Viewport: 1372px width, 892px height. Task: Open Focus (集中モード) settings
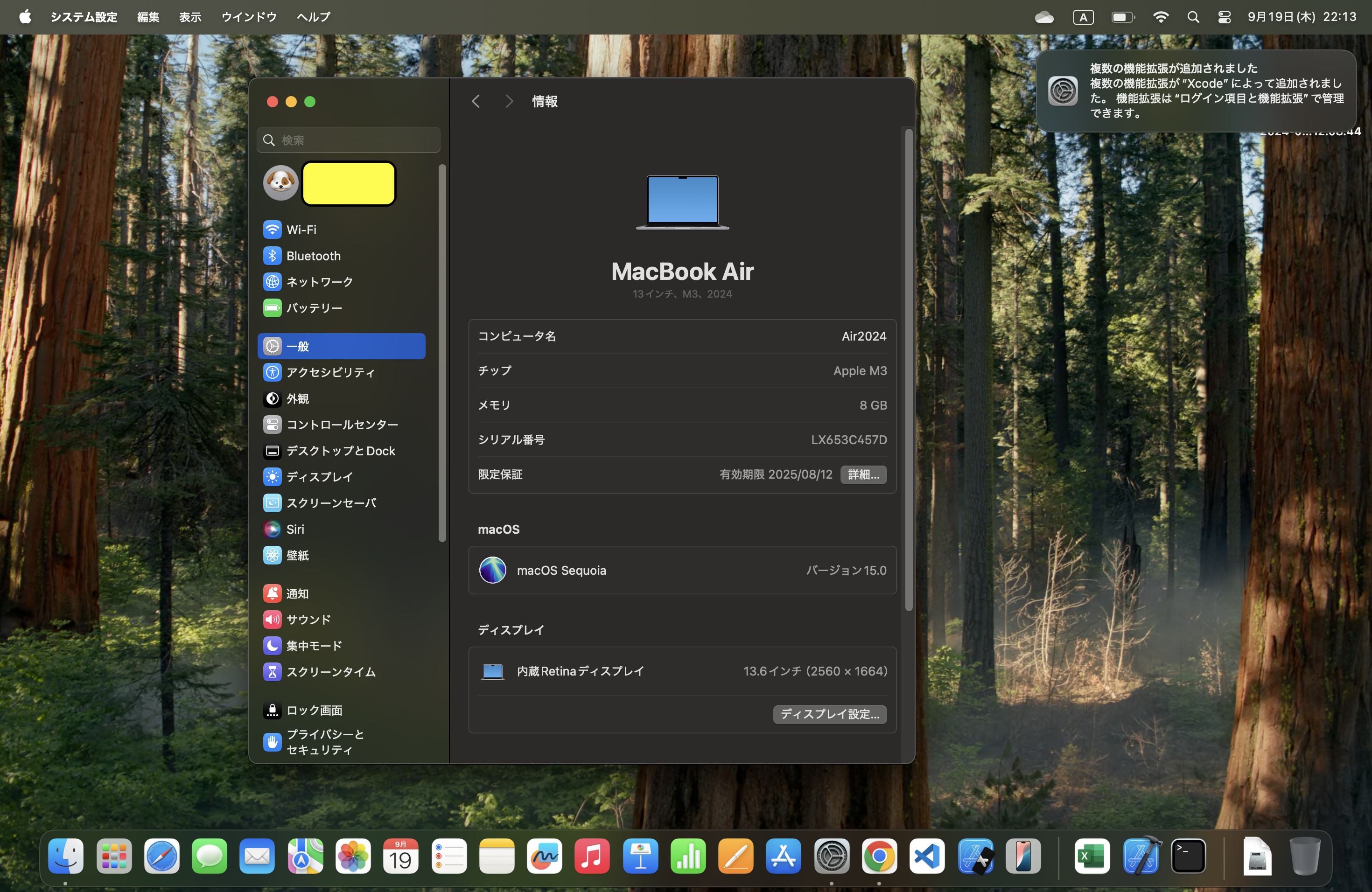click(314, 645)
